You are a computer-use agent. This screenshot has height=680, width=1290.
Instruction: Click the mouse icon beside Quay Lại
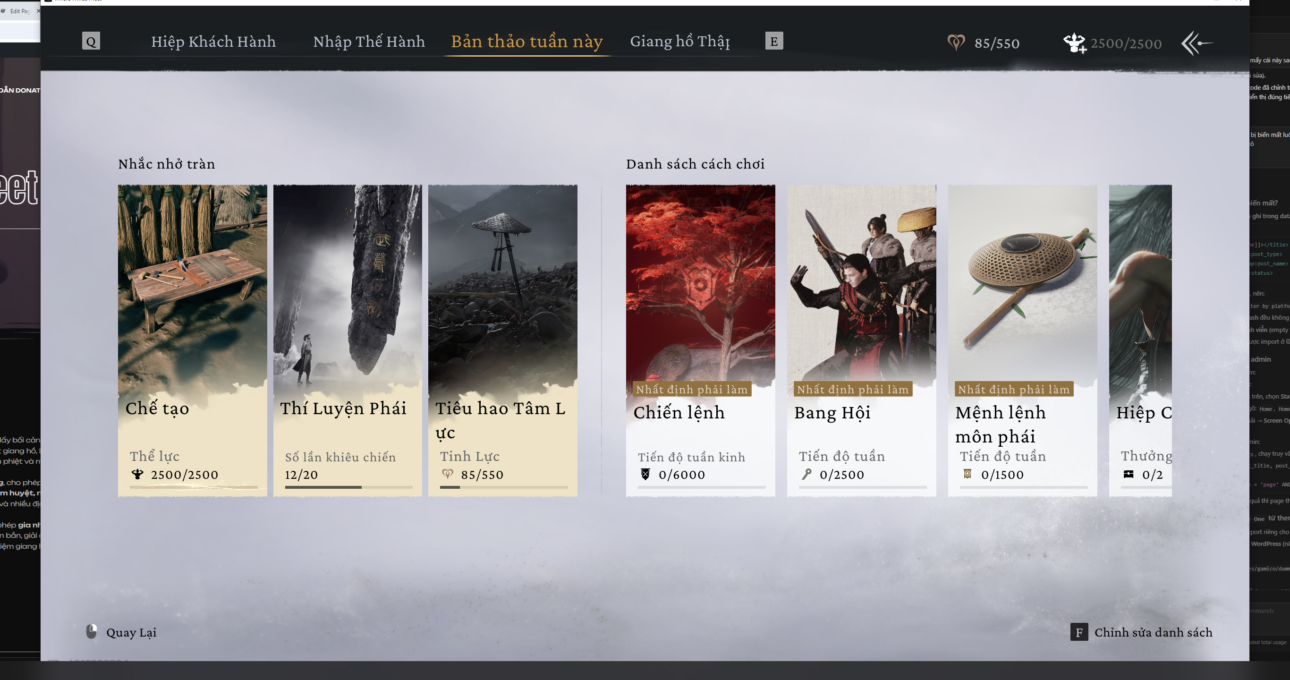pos(92,632)
